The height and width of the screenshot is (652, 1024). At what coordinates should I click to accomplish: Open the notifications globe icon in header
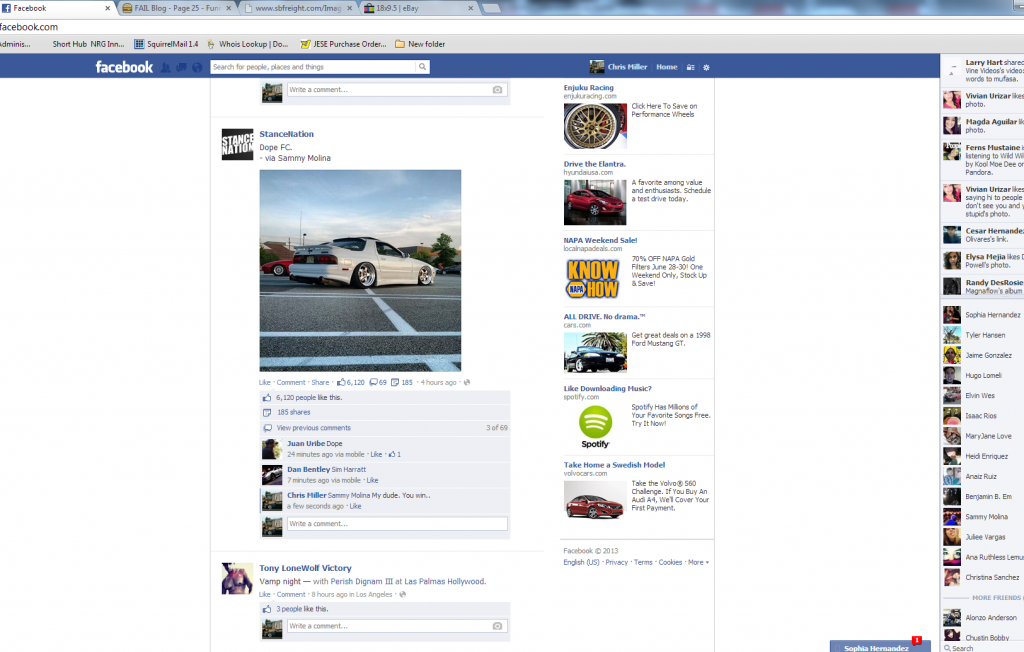coord(197,67)
